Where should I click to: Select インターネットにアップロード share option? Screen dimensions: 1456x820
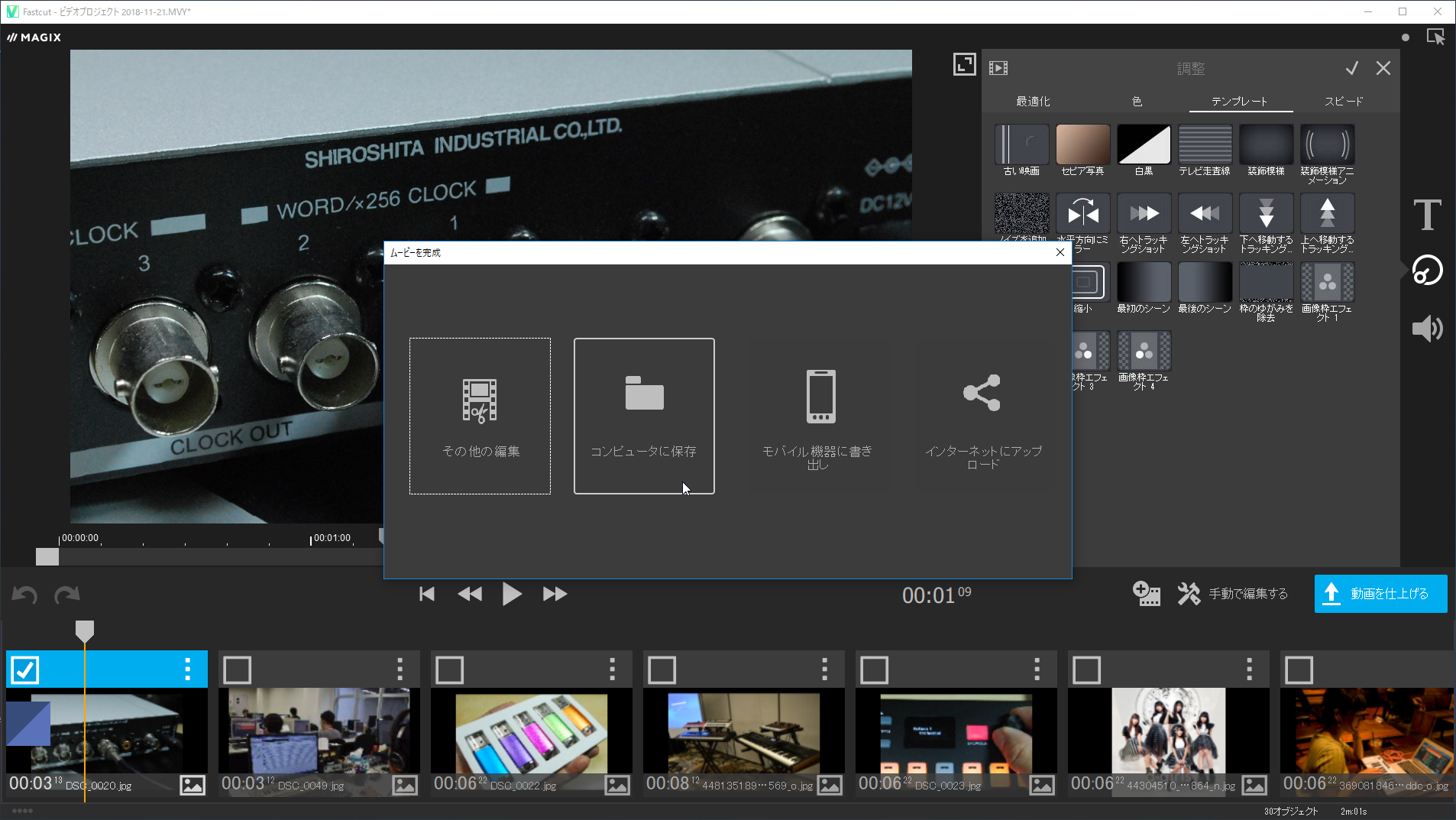(983, 416)
